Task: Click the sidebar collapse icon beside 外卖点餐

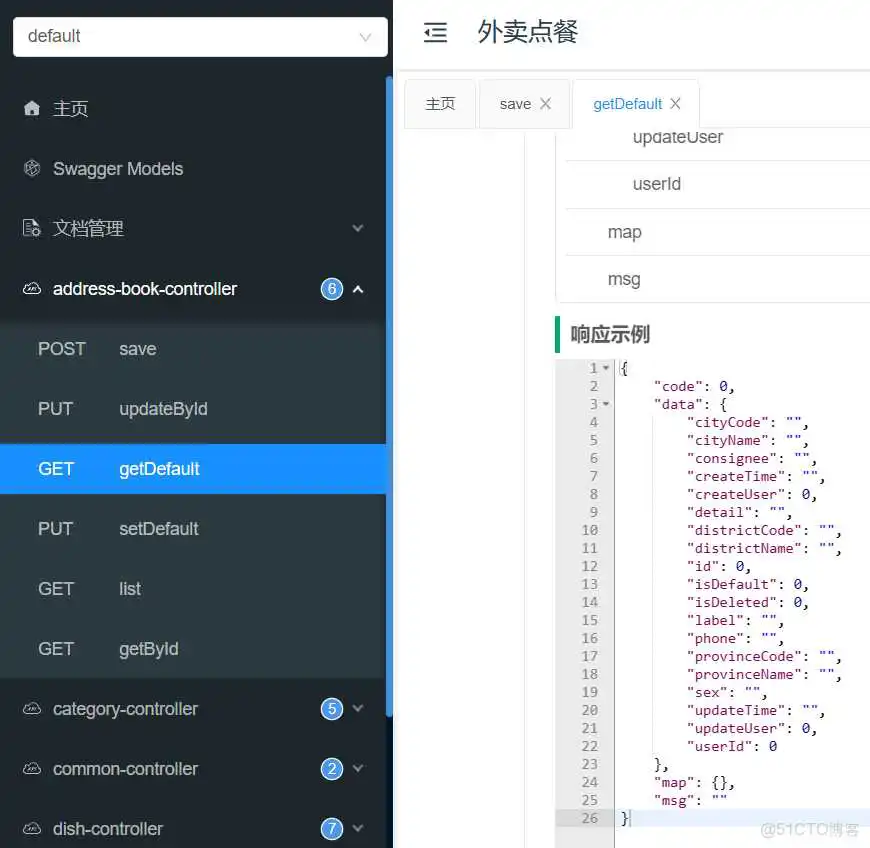Action: (x=435, y=33)
